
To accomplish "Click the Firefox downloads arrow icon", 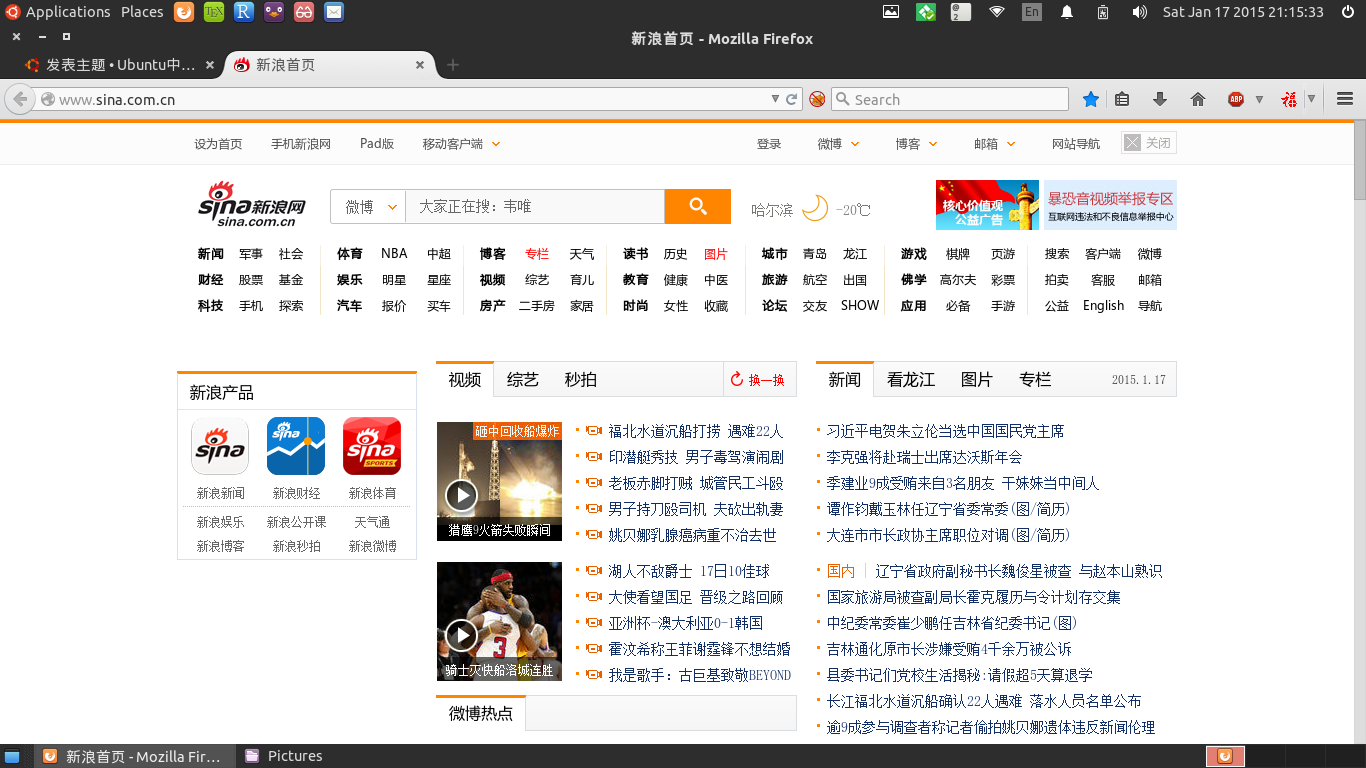I will coord(1160,99).
